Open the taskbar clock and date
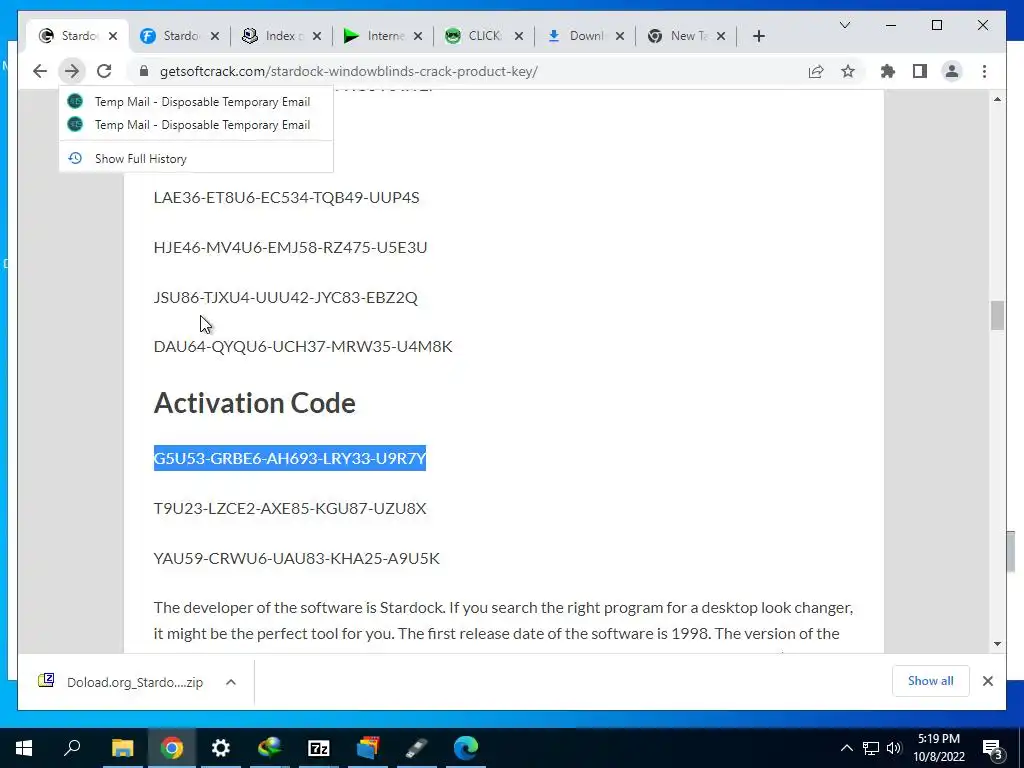Viewport: 1024px width, 768px height. (x=939, y=748)
